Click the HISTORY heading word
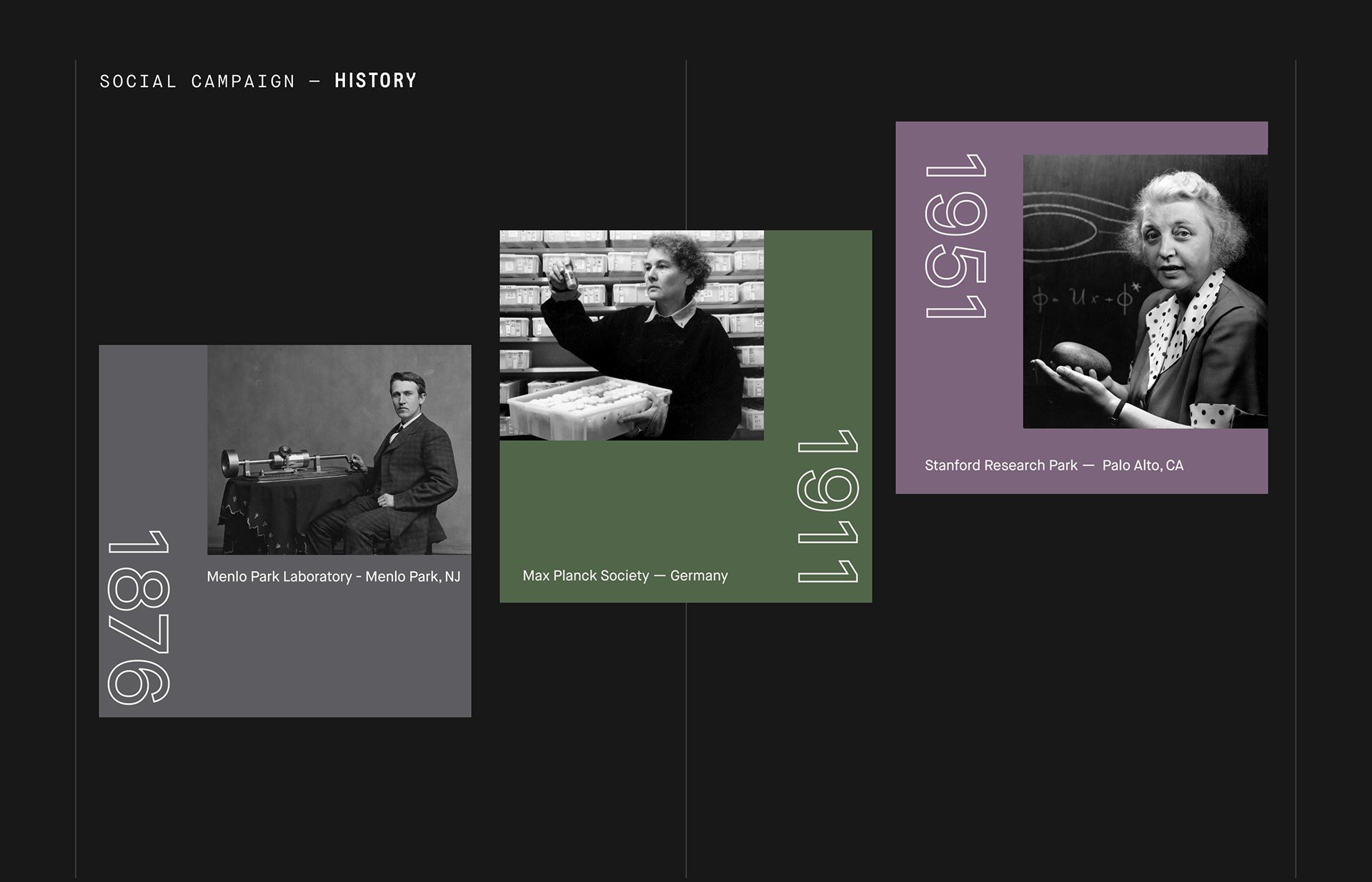Screen dimensions: 1372x882 click(375, 81)
